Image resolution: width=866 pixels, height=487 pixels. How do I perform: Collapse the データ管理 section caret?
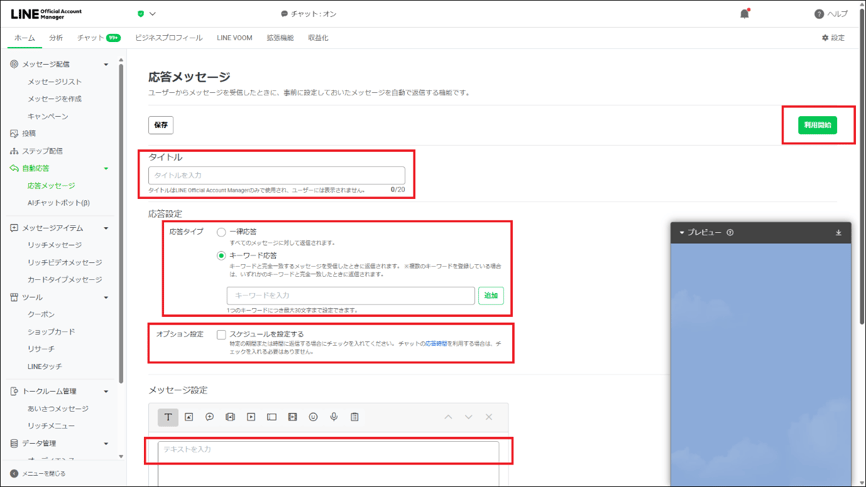pos(106,443)
